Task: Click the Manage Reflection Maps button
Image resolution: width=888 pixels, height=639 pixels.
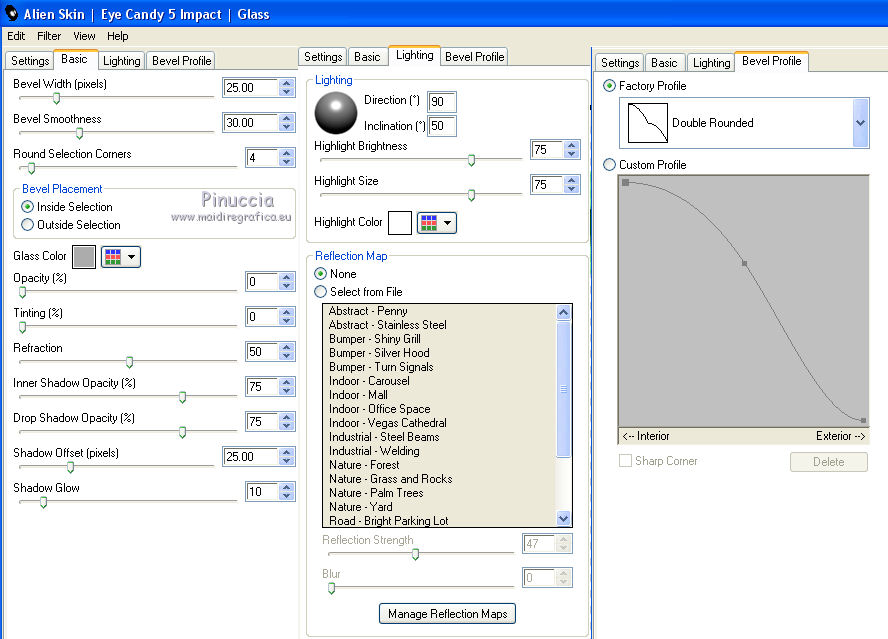Action: tap(448, 613)
